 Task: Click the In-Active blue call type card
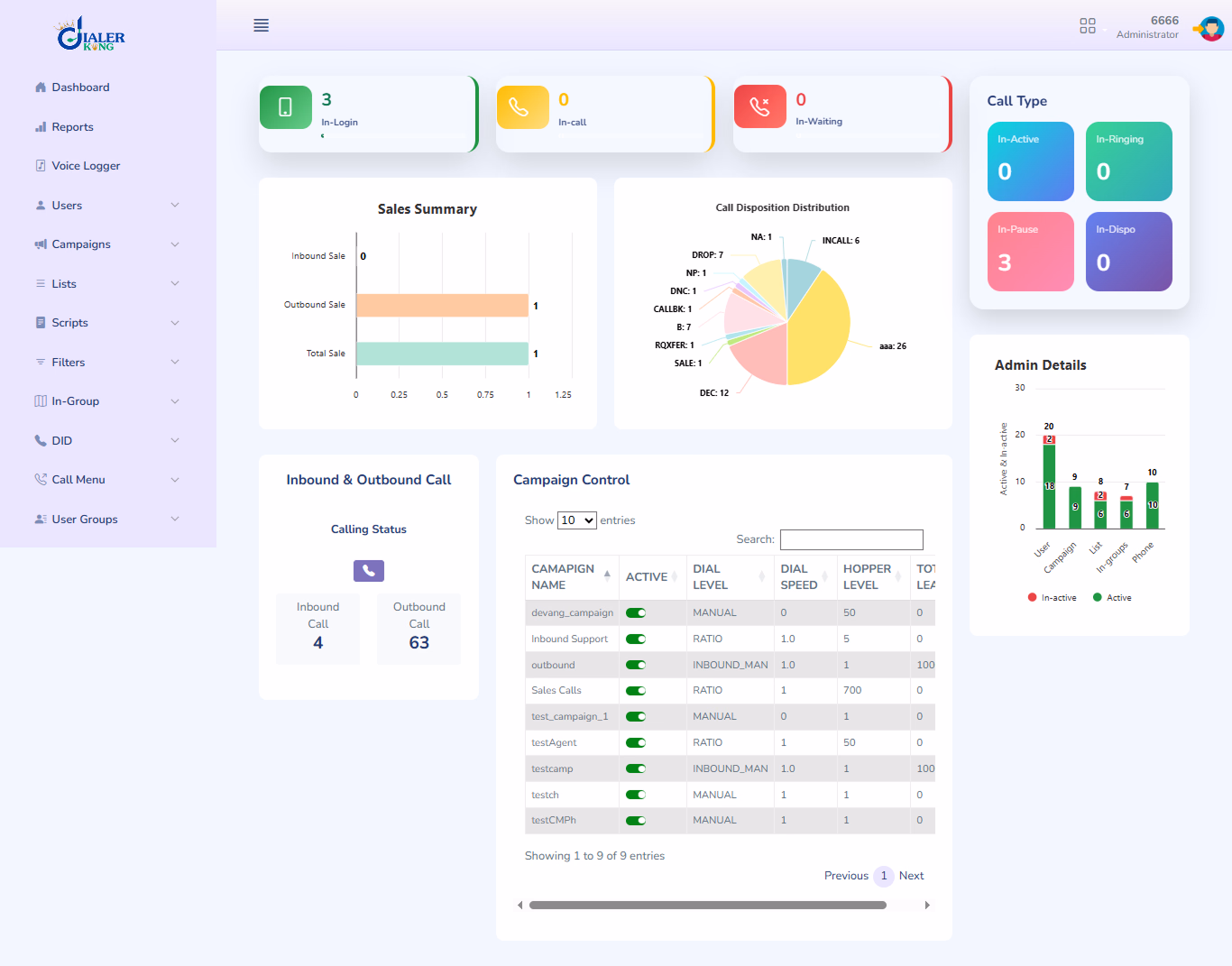pyautogui.click(x=1031, y=161)
